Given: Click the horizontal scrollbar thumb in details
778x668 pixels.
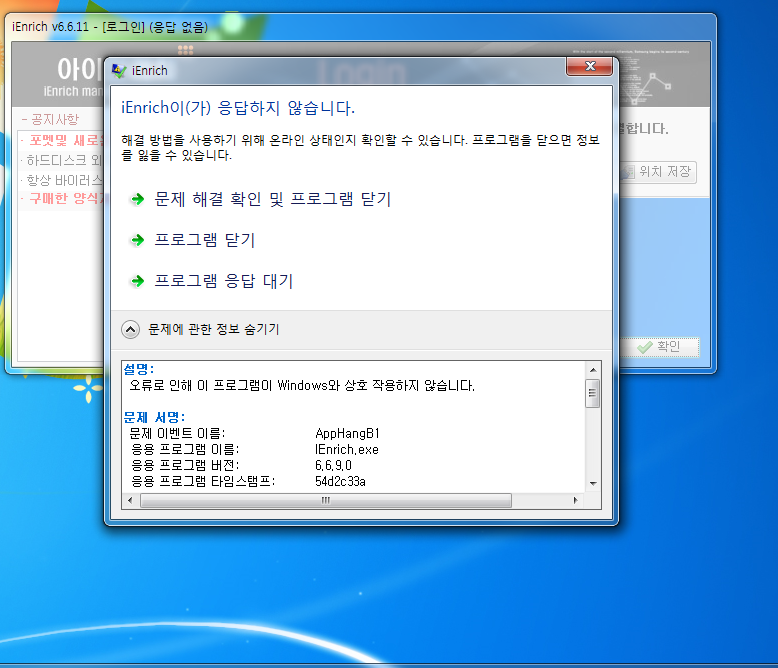Looking at the screenshot, I should [325, 500].
